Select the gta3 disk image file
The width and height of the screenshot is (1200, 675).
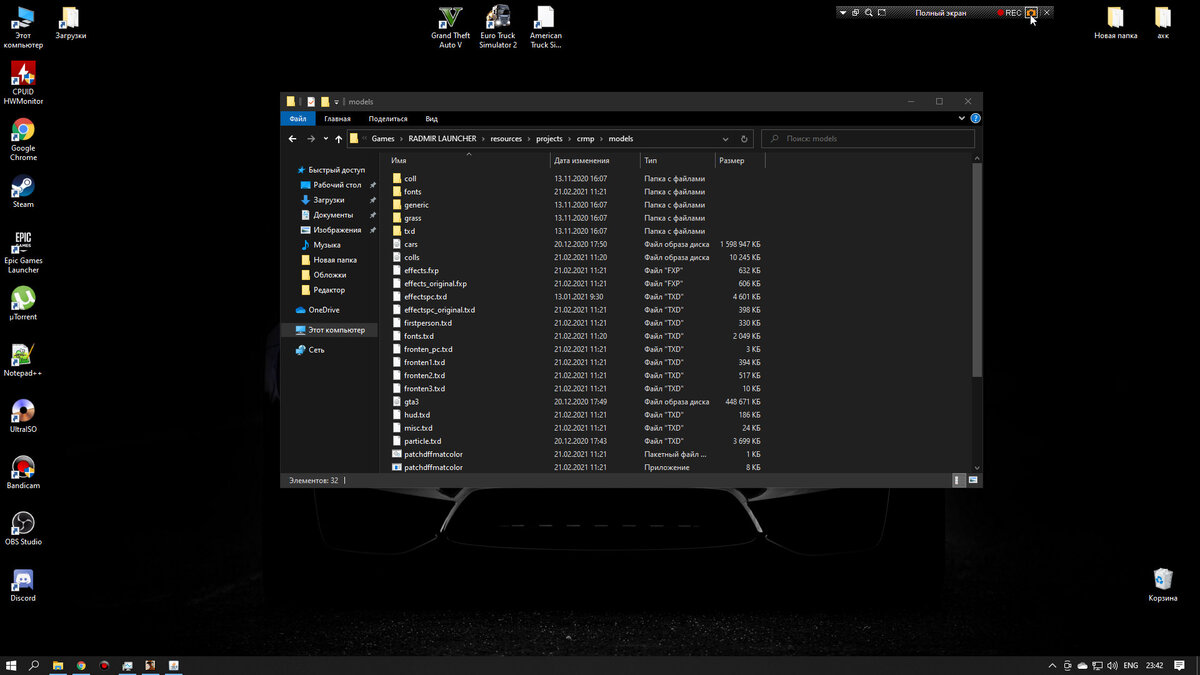[577, 402]
